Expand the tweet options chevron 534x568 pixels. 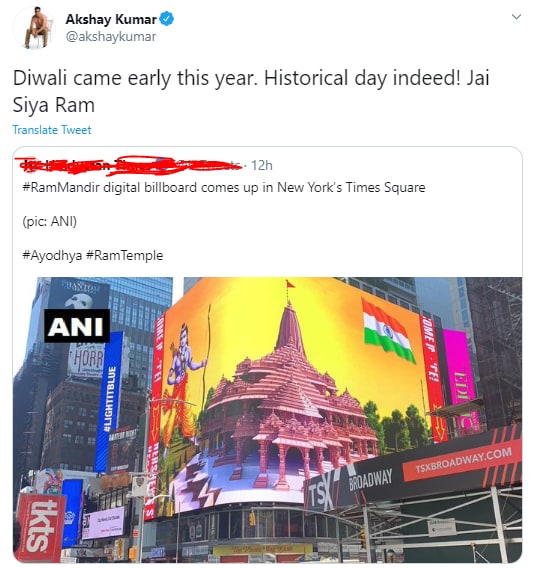coord(516,17)
